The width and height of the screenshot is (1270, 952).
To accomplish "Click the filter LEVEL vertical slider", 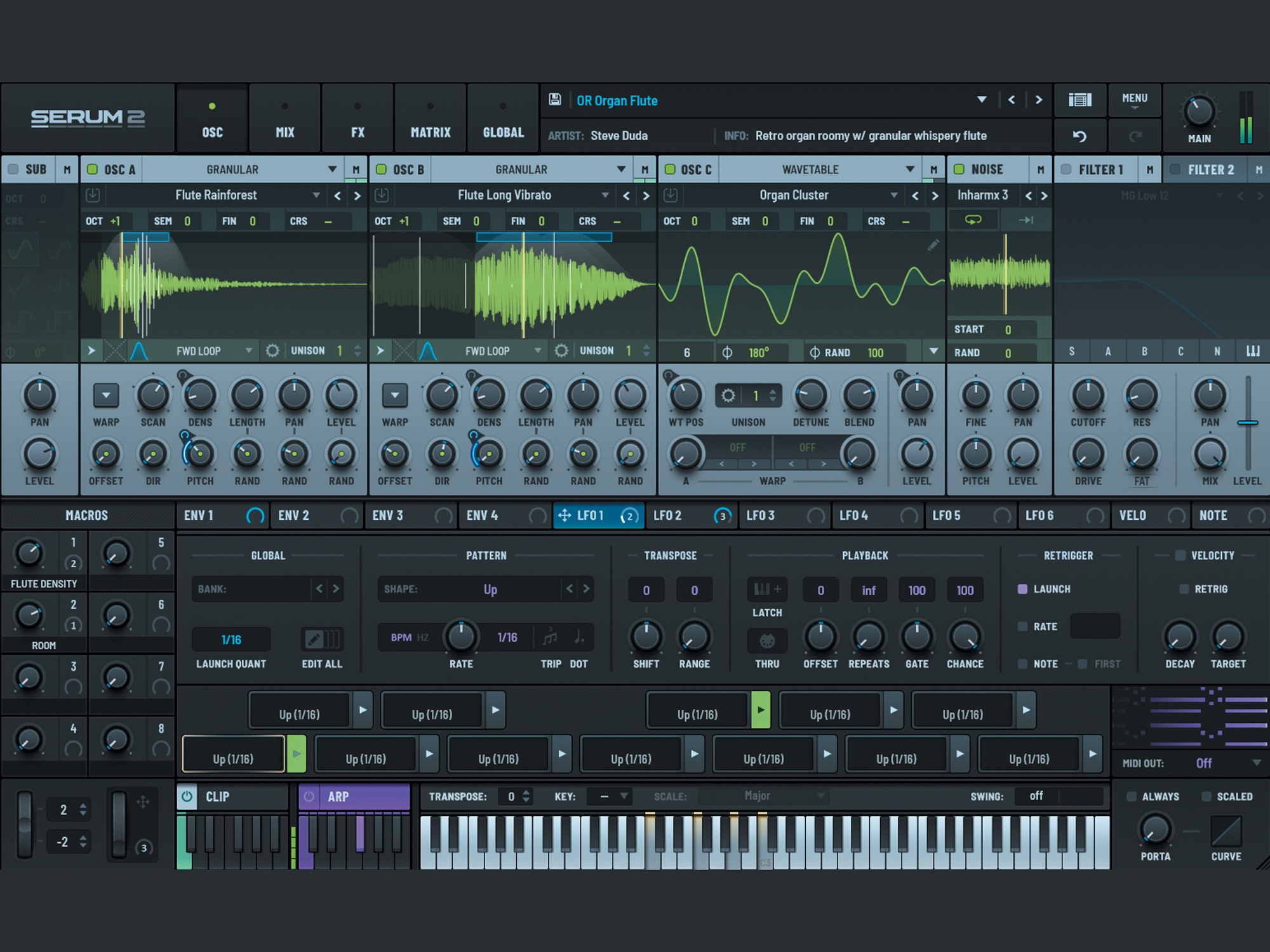I will pos(1247,423).
